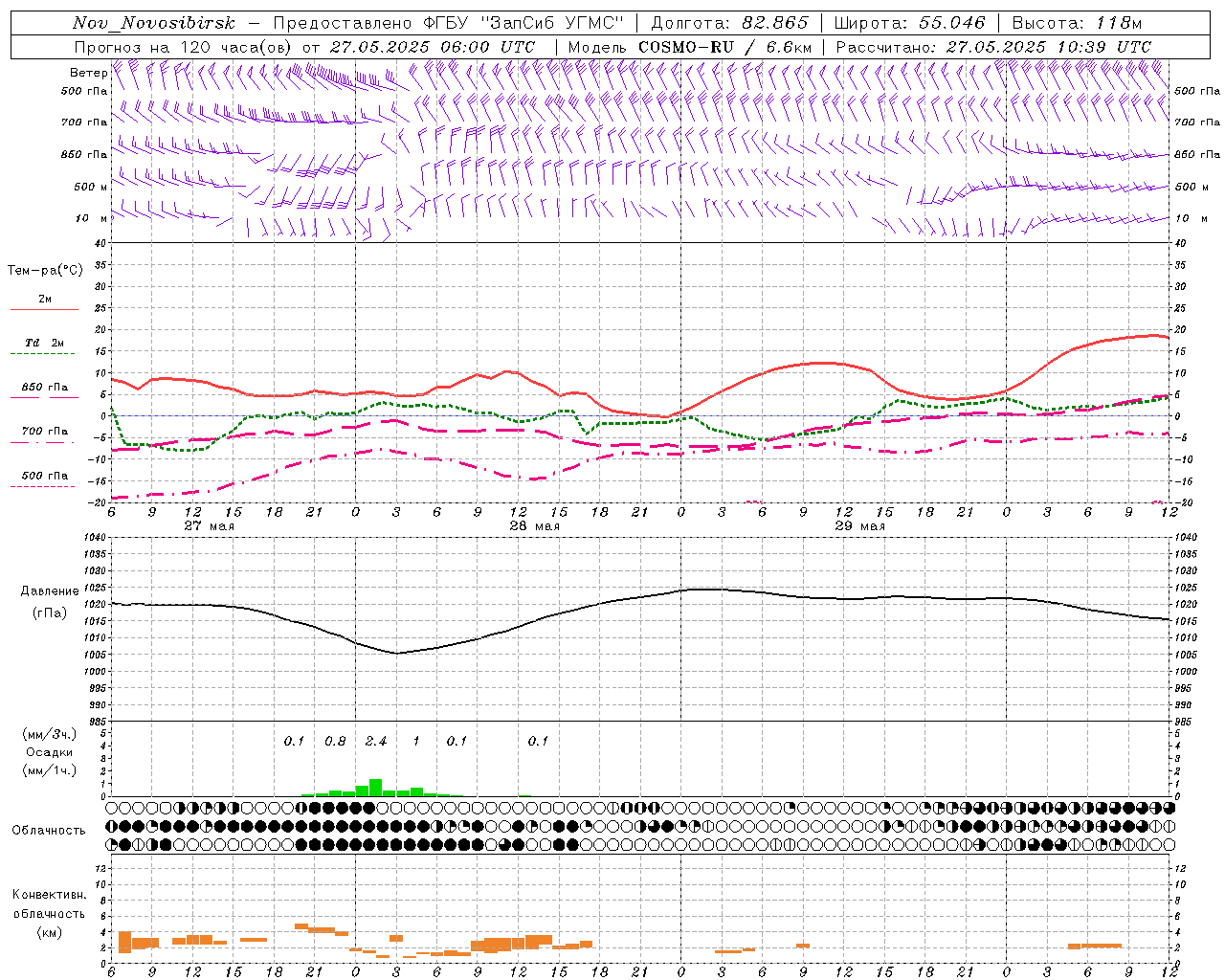The width and height of the screenshot is (1225, 980).
Task: Select the Высота: 118м header entry
Action: point(1077,23)
